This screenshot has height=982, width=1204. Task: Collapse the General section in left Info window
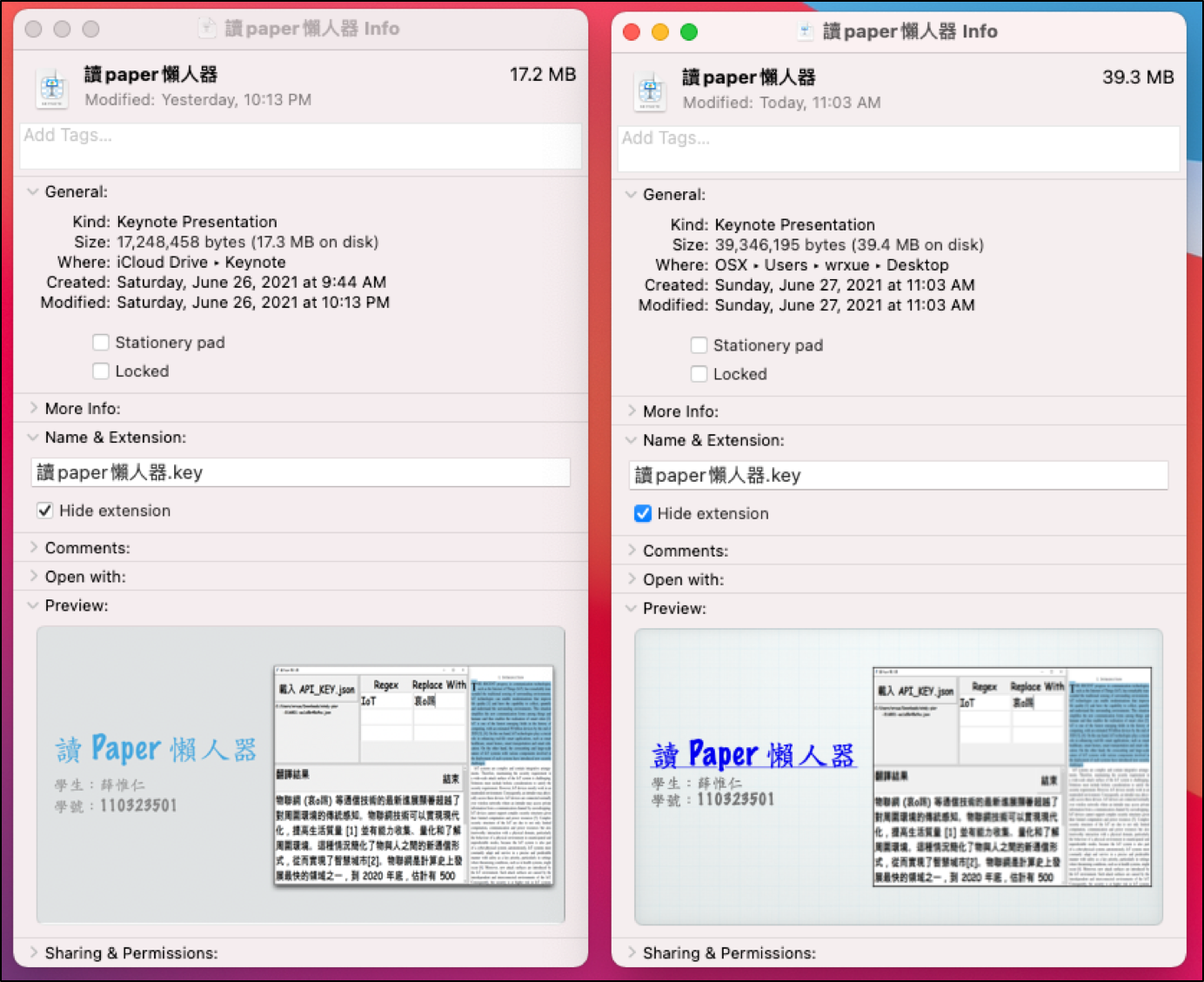(x=33, y=191)
